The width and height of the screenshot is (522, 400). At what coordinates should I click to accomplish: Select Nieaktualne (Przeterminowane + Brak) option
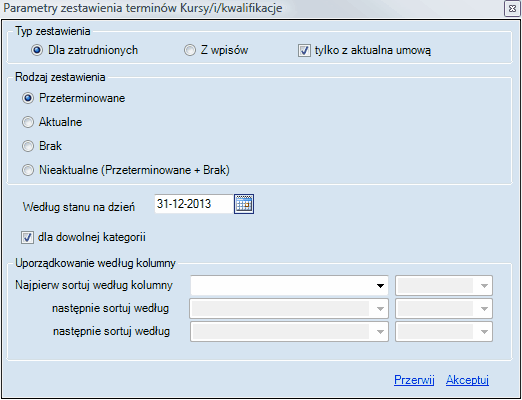pyautogui.click(x=126, y=170)
